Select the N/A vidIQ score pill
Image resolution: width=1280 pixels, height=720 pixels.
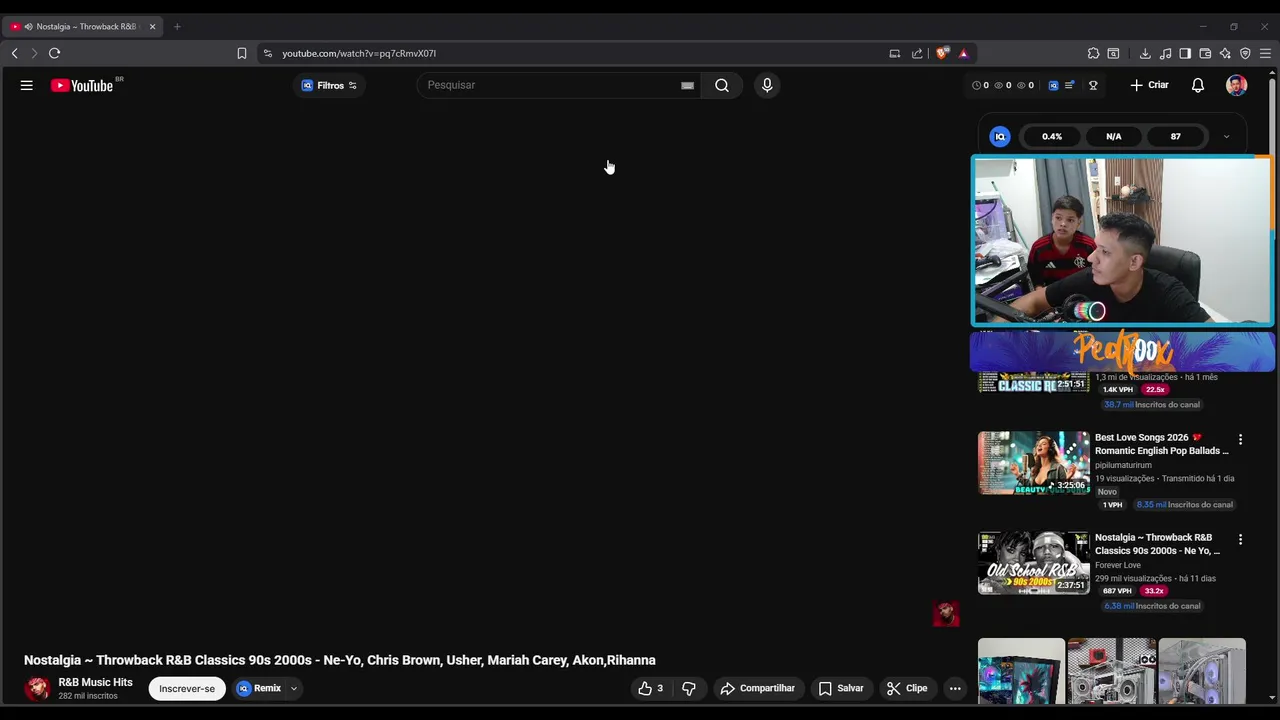1114,137
